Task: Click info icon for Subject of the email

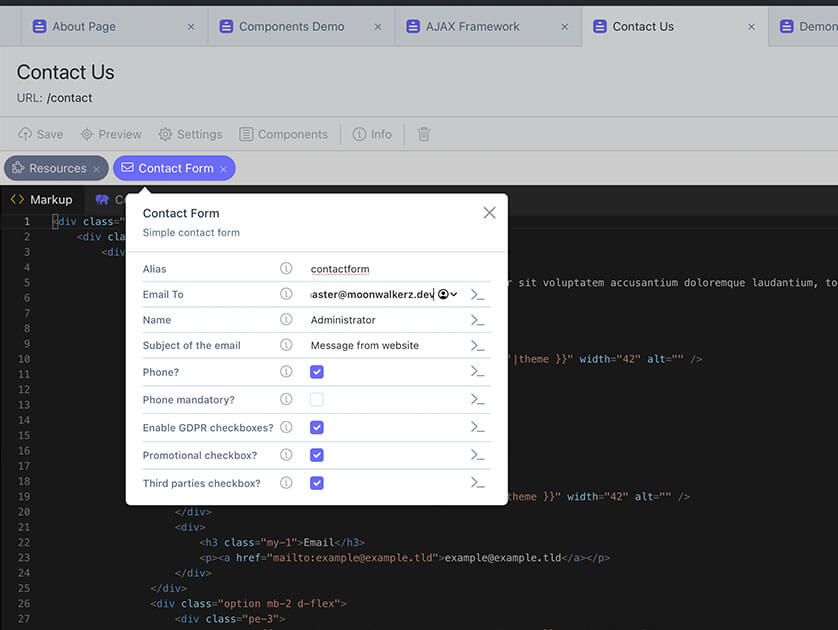Action: tap(286, 345)
